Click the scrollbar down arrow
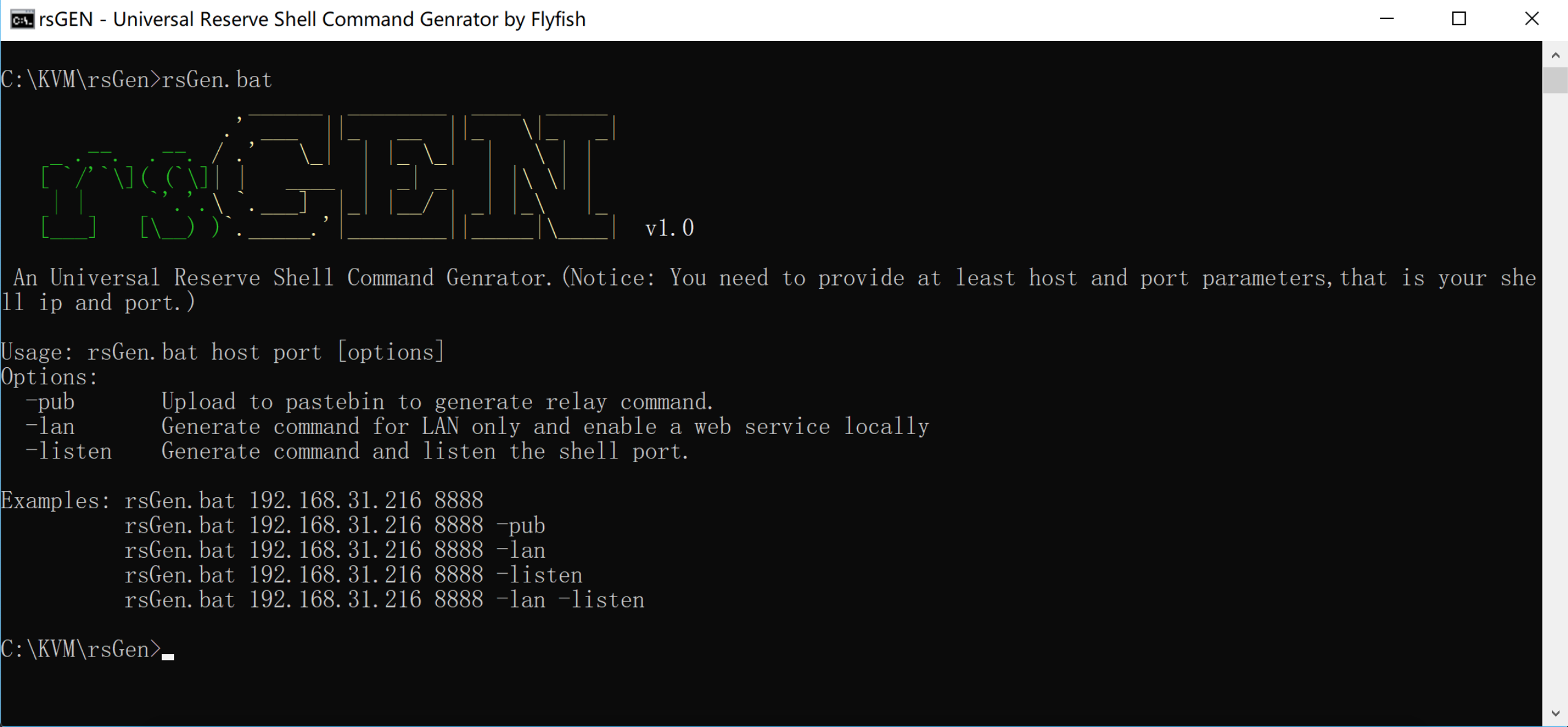The width and height of the screenshot is (1568, 727). [x=1556, y=714]
